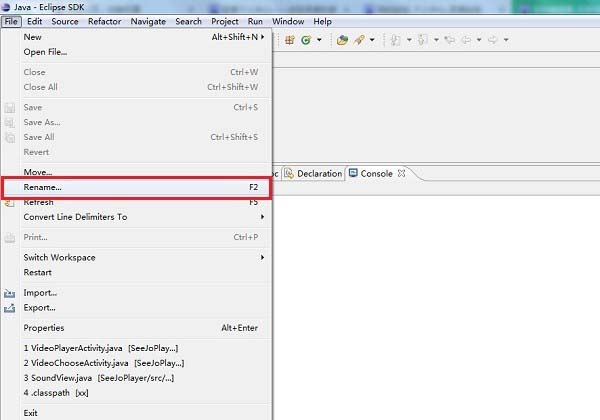Choose Exit from the File menu
Image resolution: width=600 pixels, height=420 pixels.
(137, 413)
